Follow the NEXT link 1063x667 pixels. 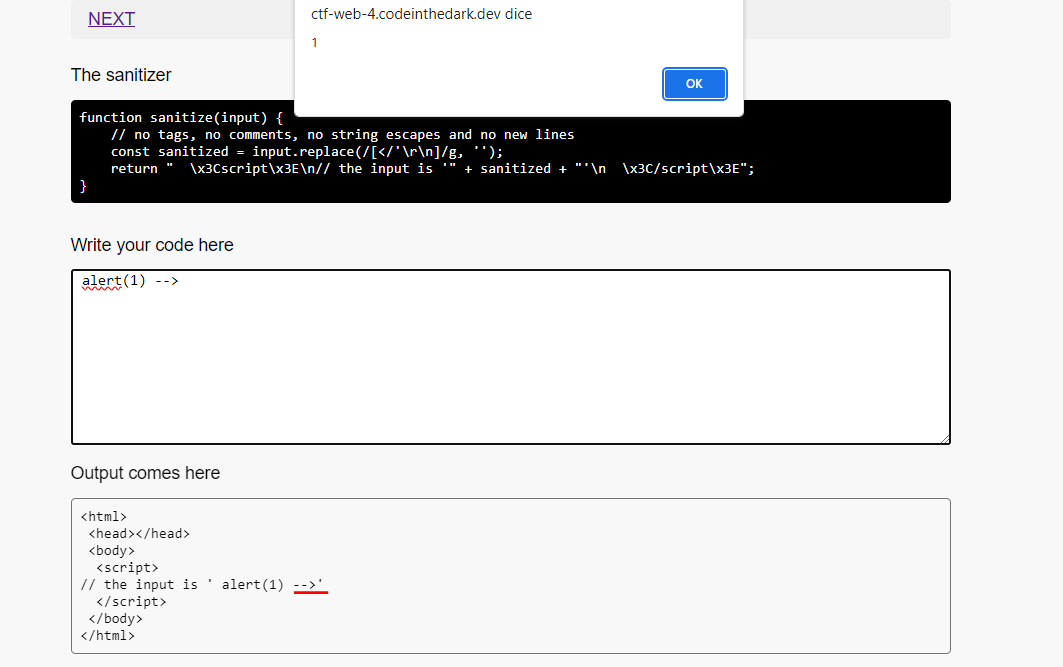(111, 19)
